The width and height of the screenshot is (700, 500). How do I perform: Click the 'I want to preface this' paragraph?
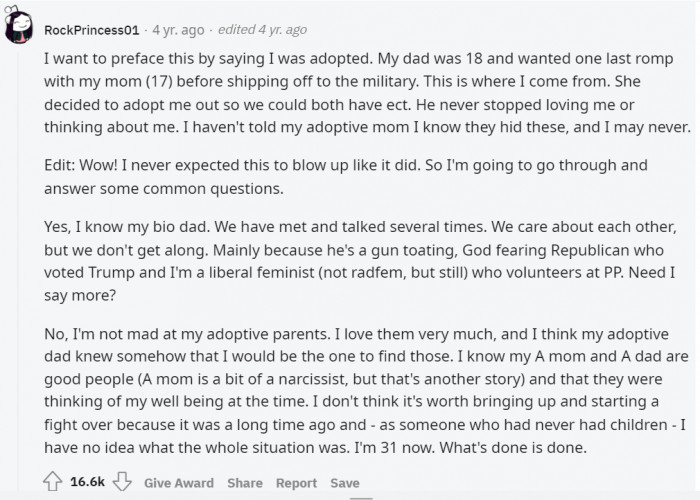pyautogui.click(x=367, y=93)
